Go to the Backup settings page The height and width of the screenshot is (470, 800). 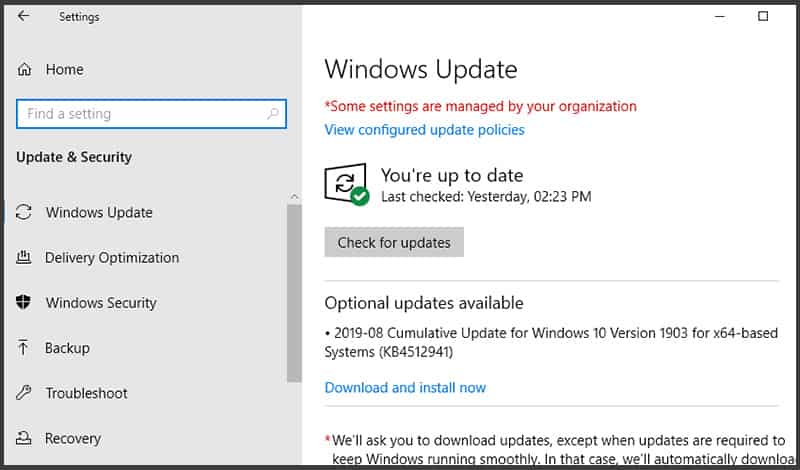pyautogui.click(x=67, y=348)
